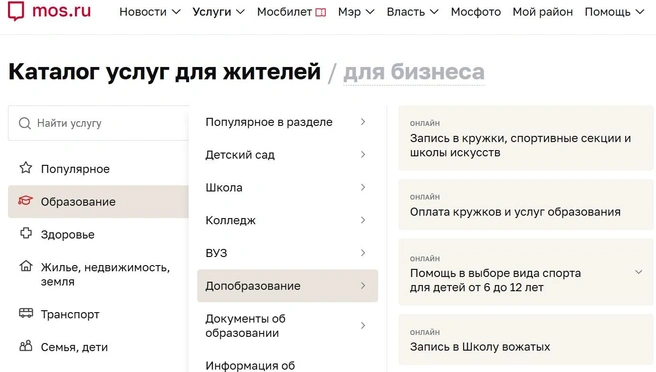Select the ВУЗ subsection
Screen dimensions: 656x372
click(x=287, y=253)
